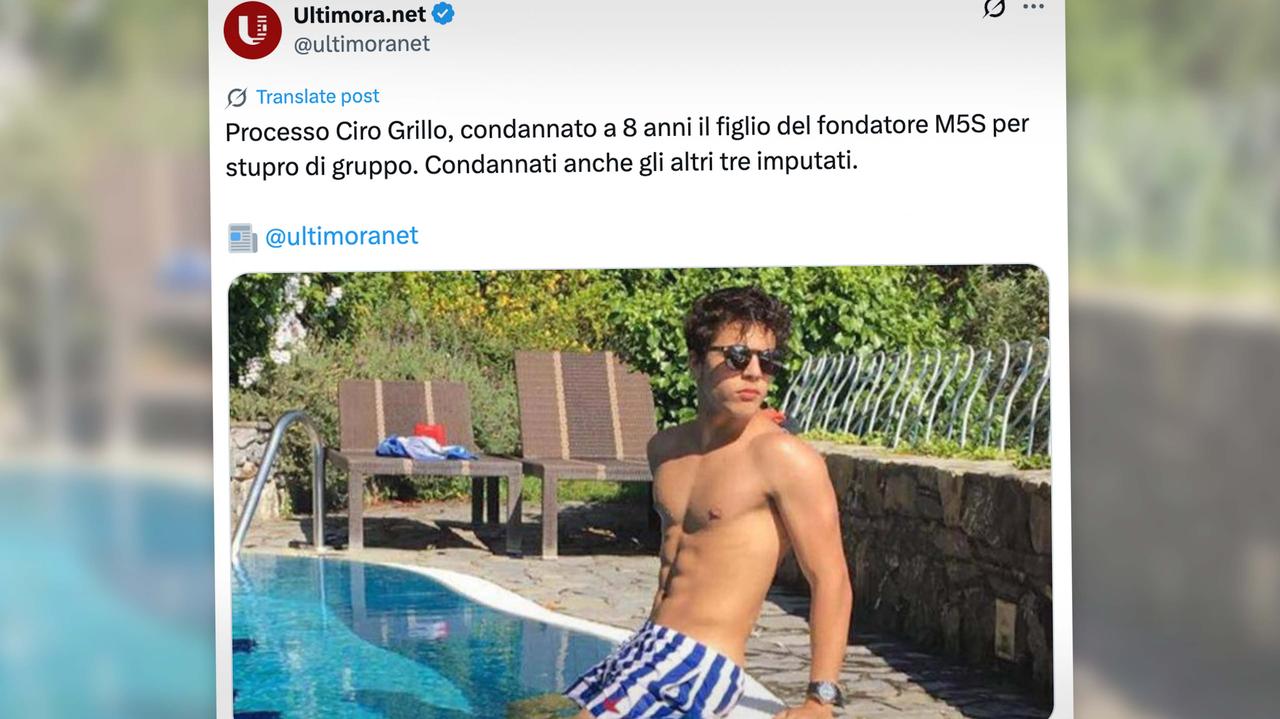
Task: Open the attached poolside photo
Action: (x=640, y=493)
